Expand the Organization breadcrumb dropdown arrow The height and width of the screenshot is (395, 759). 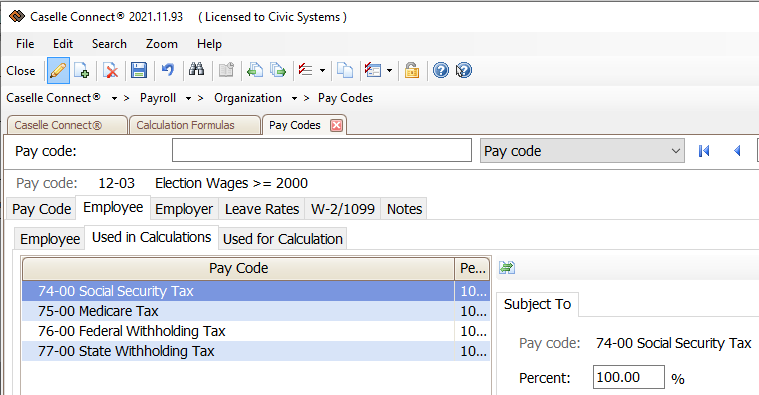click(294, 98)
